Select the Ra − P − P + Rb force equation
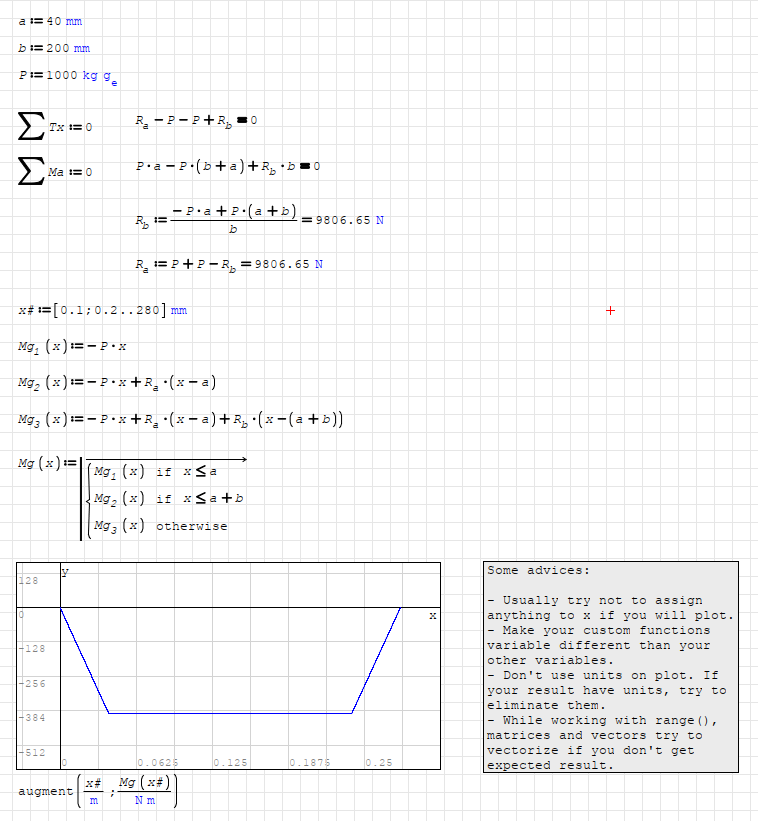Image resolution: width=758 pixels, height=821 pixels. pyautogui.click(x=196, y=121)
